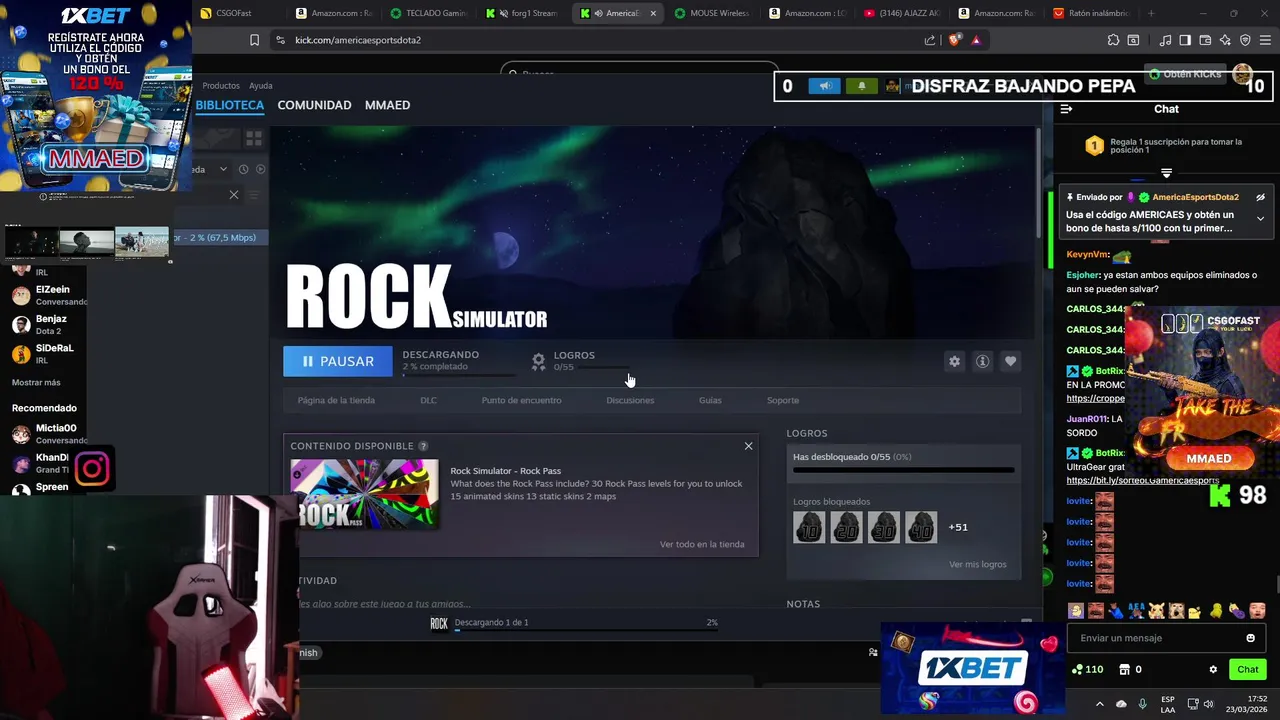Select the locked achievement badge 40
Screen dimensions: 1280x720
[x=920, y=527]
